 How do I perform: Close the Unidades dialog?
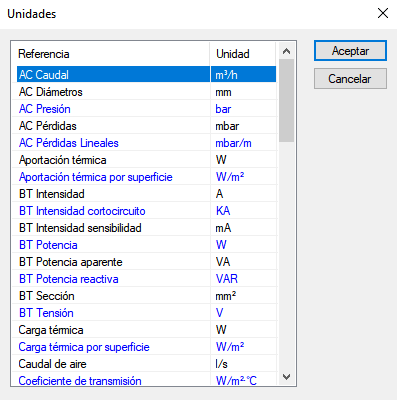[383, 13]
